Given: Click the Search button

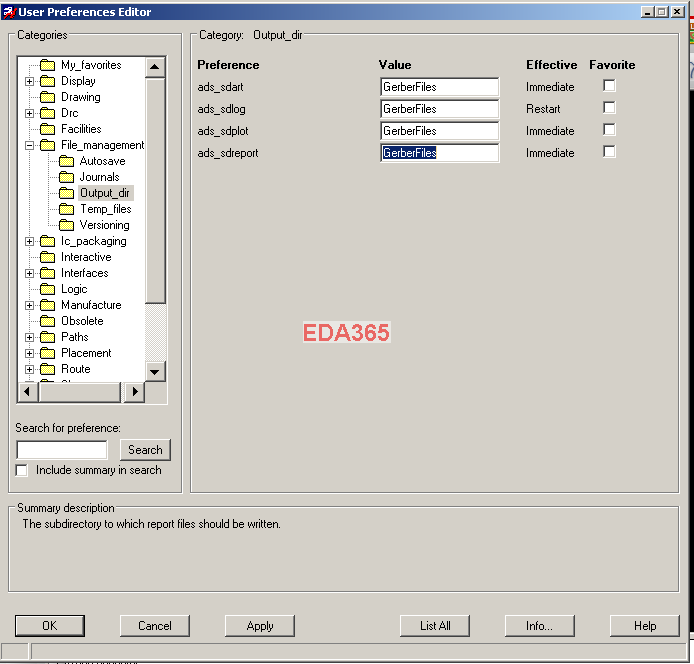Looking at the screenshot, I should tap(145, 450).
